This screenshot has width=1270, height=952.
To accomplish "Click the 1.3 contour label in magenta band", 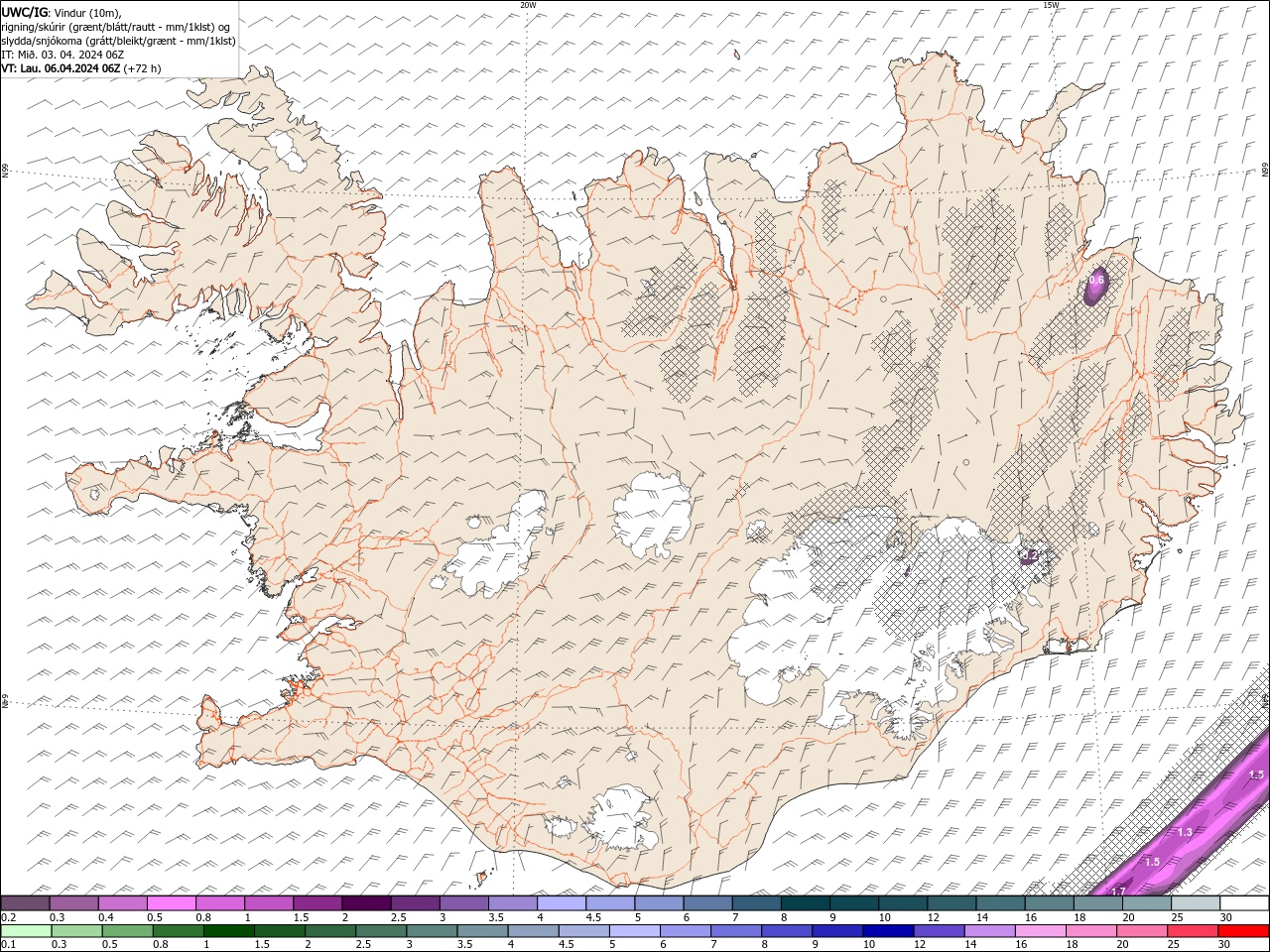I will 1184,832.
